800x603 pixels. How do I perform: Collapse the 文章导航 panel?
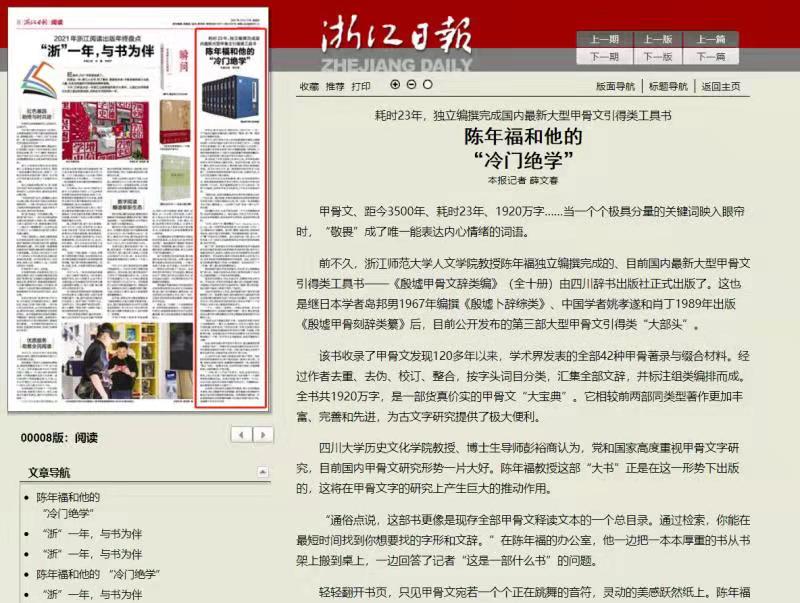coord(262,472)
